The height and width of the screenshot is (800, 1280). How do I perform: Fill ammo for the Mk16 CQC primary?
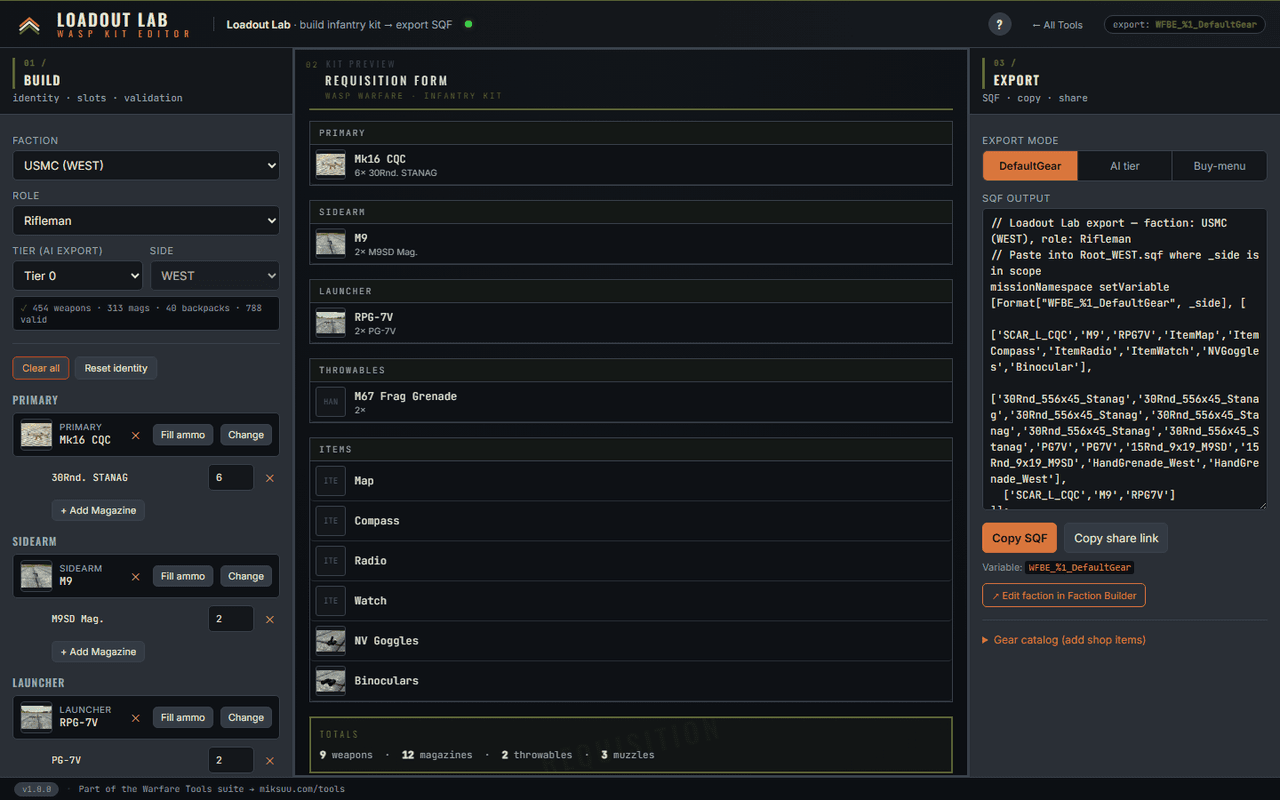click(183, 435)
